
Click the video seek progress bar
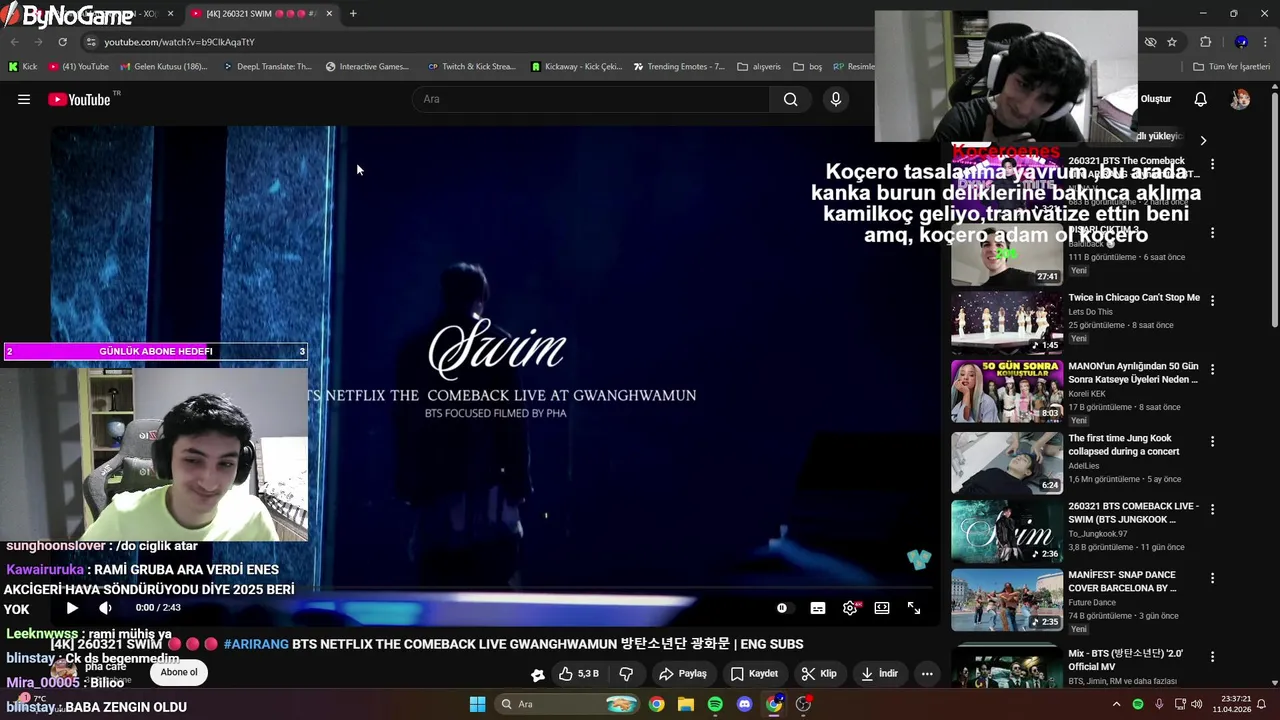pos(497,588)
